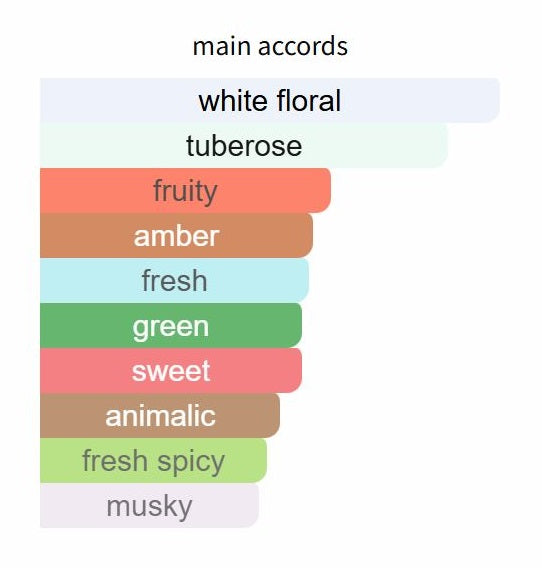The height and width of the screenshot is (568, 542).
Task: Click the light blue fresh bar
Action: pyautogui.click(x=174, y=280)
